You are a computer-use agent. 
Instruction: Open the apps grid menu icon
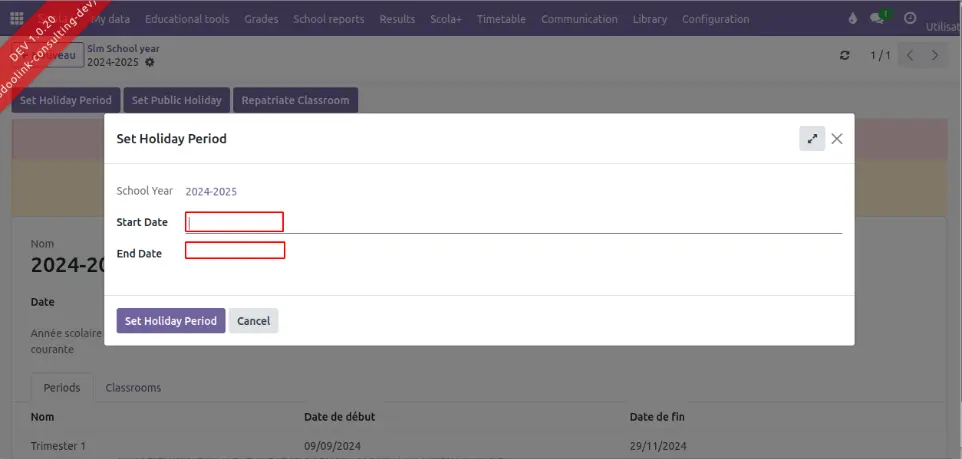[x=17, y=19]
